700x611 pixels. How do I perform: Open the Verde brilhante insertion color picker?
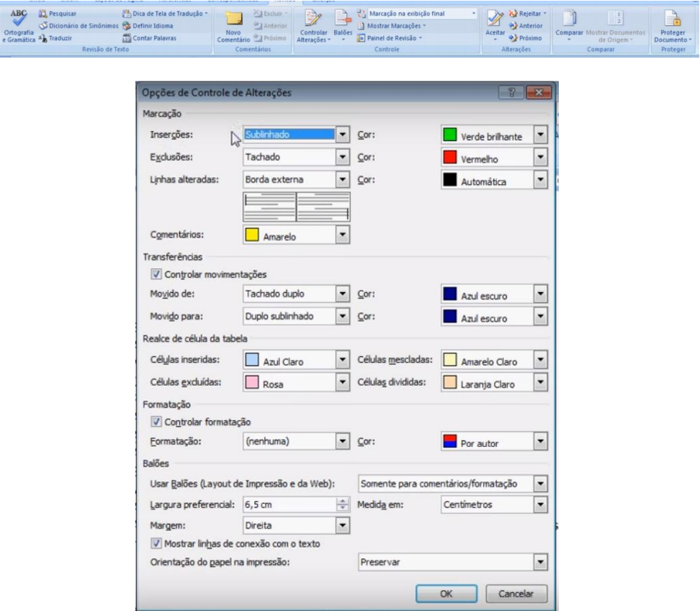[540, 134]
